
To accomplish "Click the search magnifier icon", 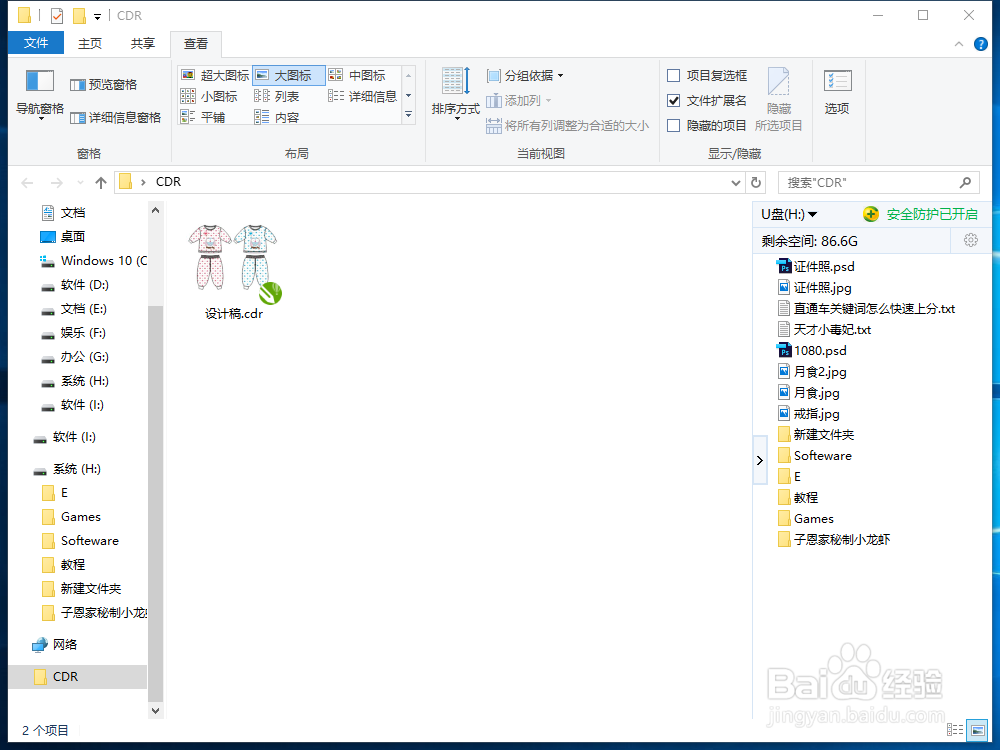I will [x=966, y=182].
